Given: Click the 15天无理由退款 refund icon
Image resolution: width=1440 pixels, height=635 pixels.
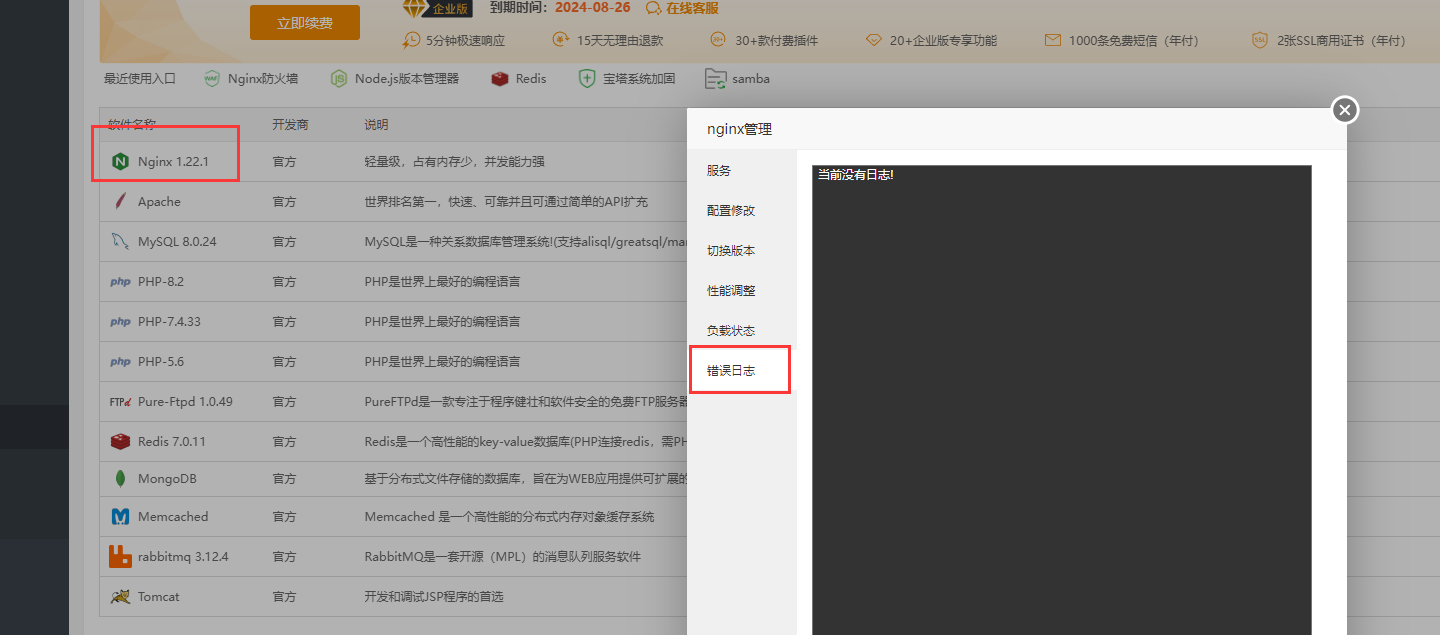Looking at the screenshot, I should pyautogui.click(x=560, y=40).
